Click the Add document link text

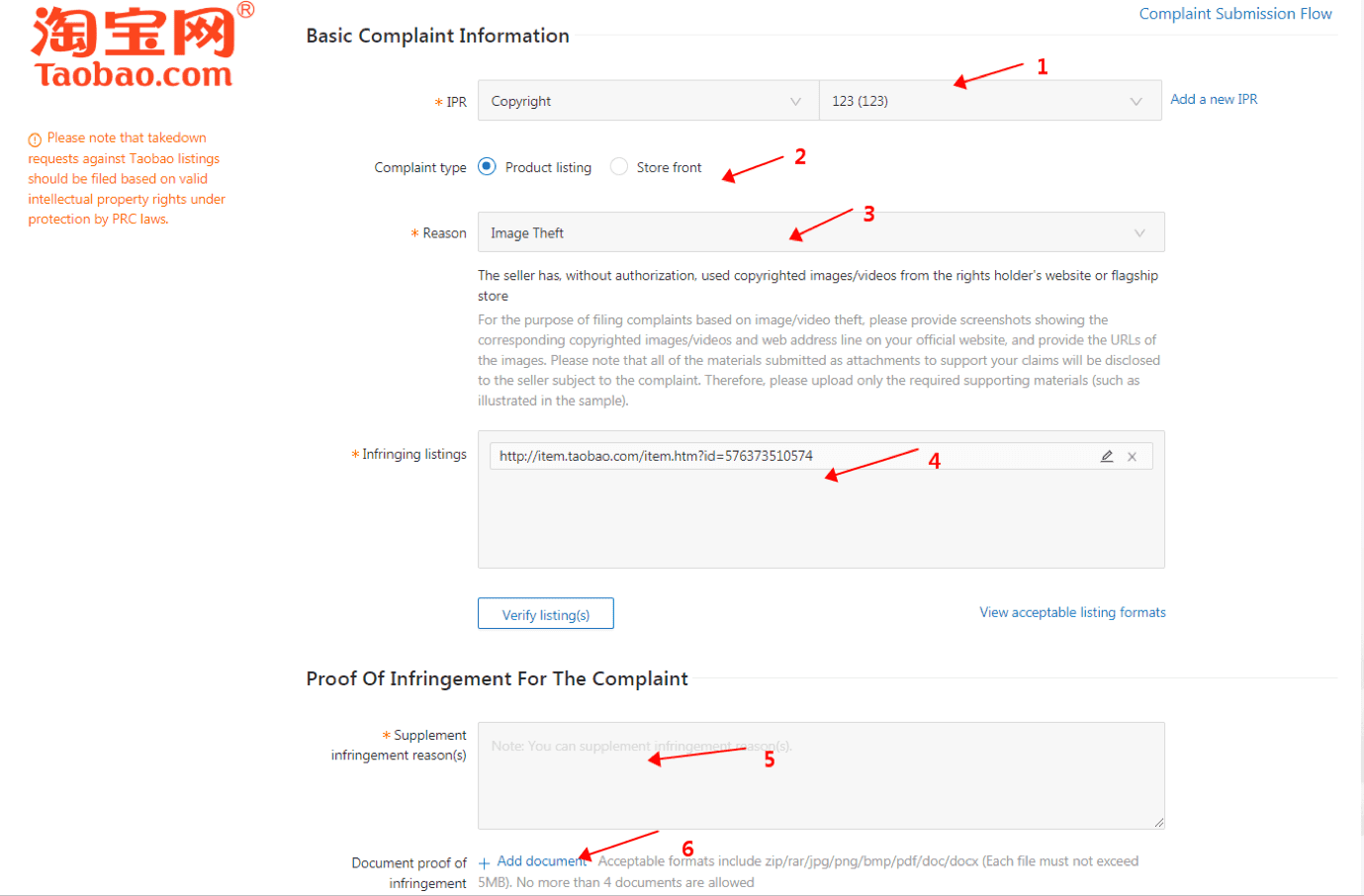(540, 861)
